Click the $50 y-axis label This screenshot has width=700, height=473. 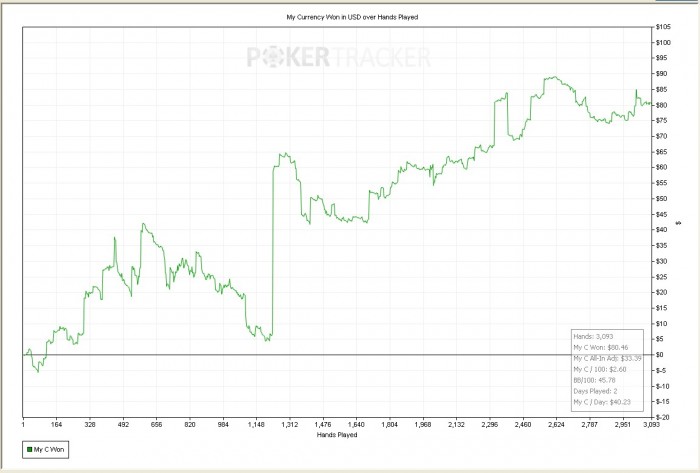662,199
